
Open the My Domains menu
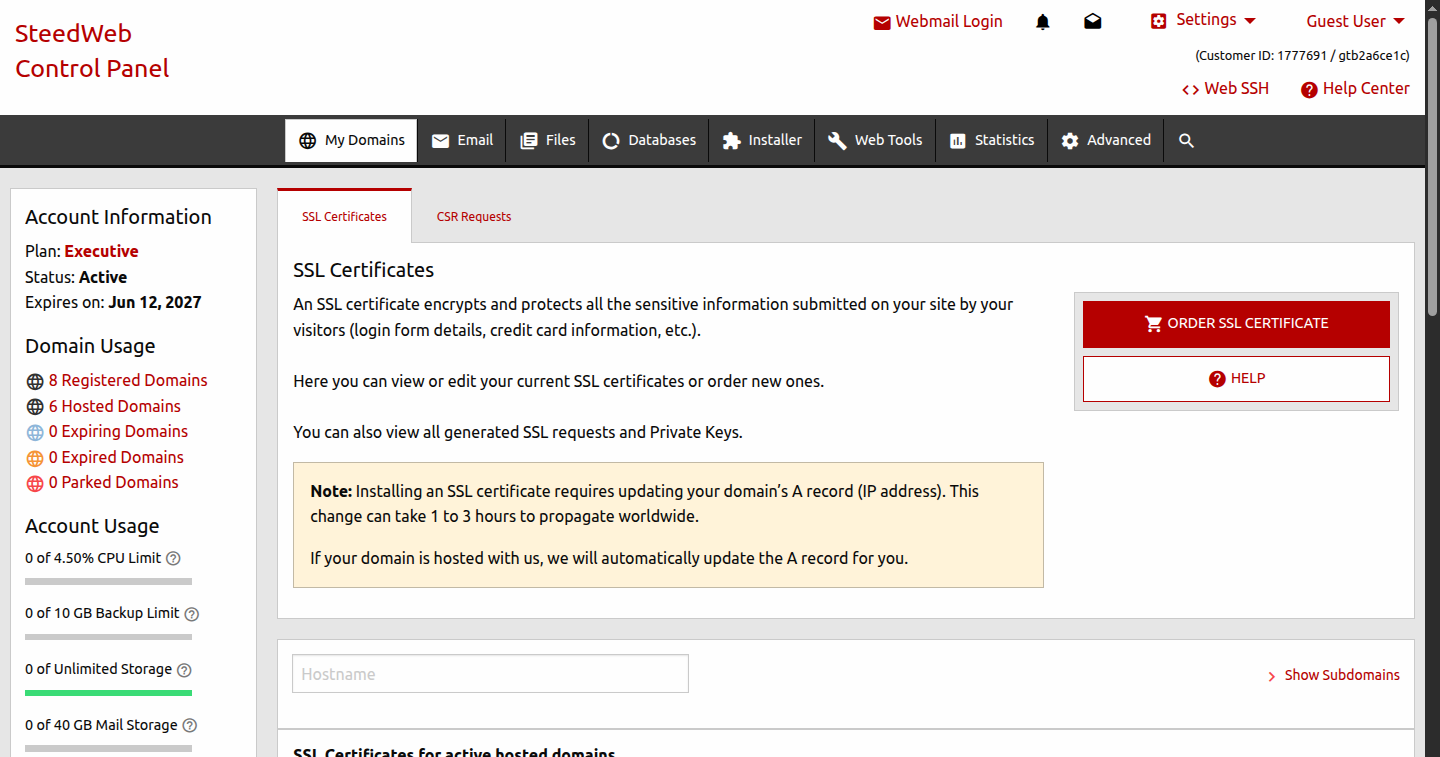(351, 140)
